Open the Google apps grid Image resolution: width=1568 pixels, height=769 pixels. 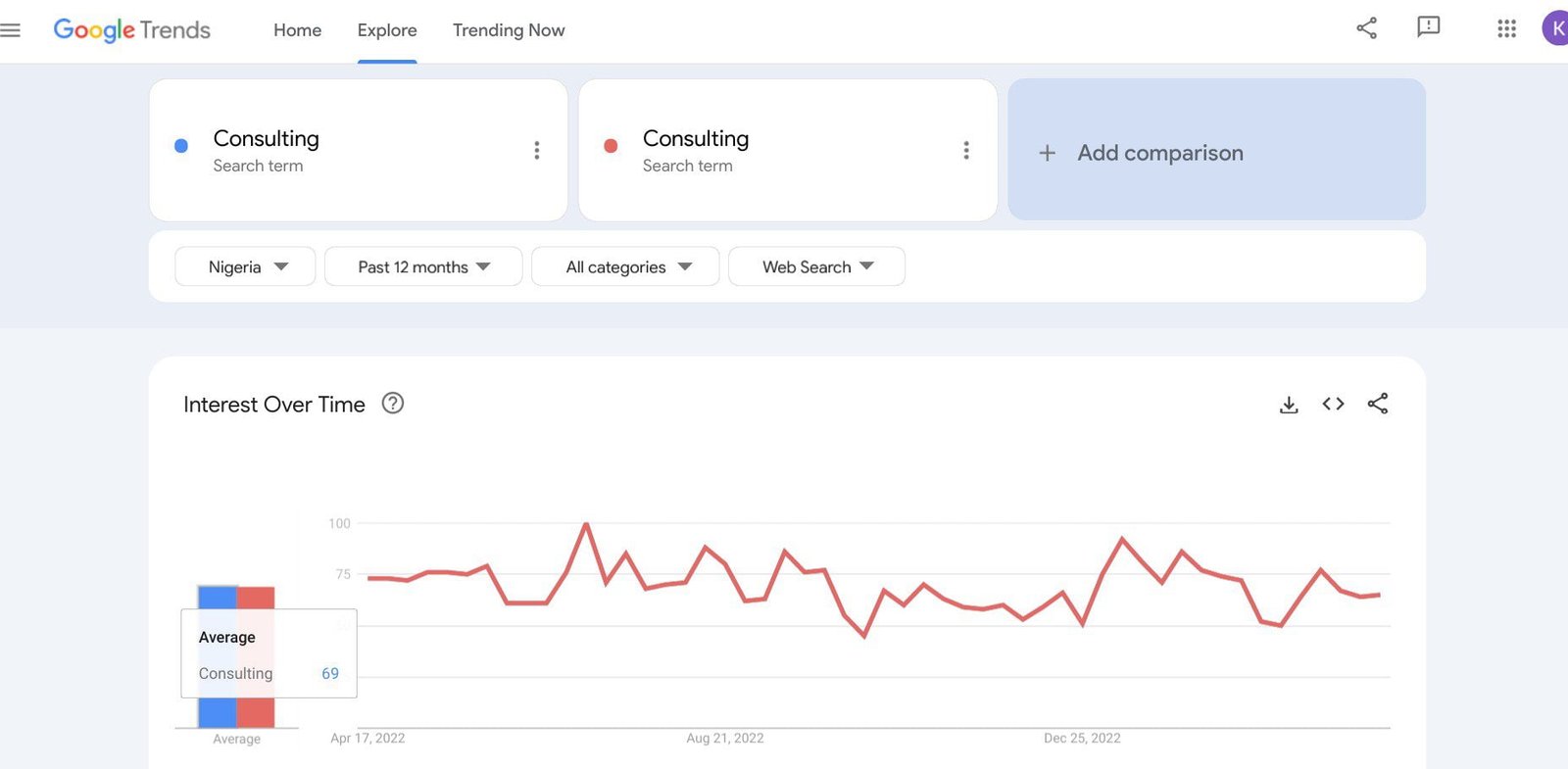click(x=1506, y=28)
